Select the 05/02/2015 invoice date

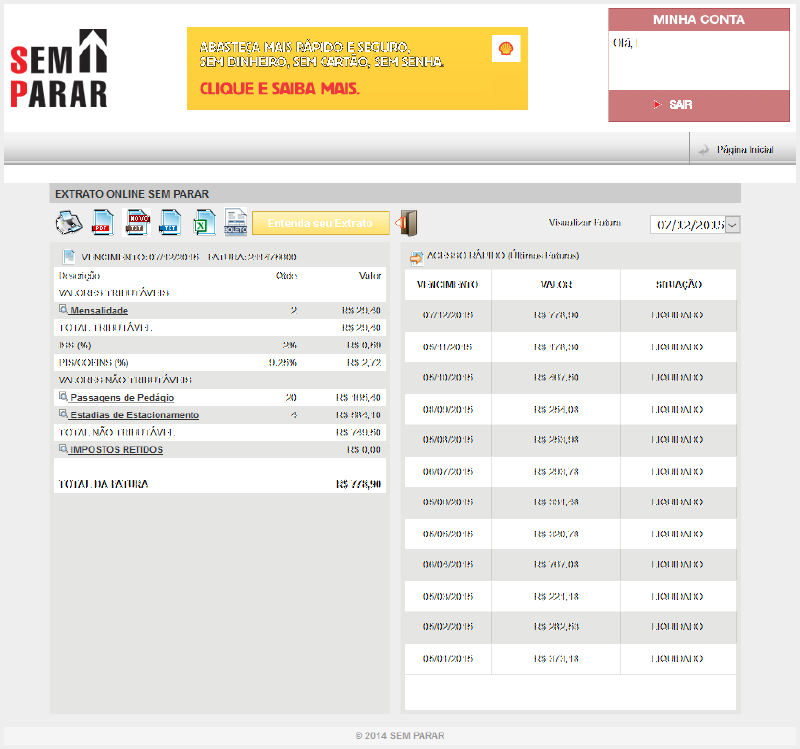[x=447, y=627]
